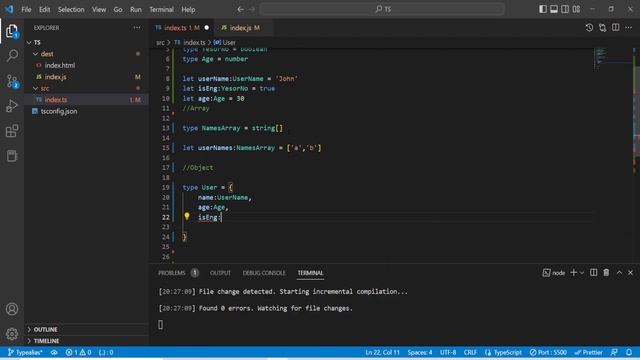Split the editor to the right
Image resolution: width=640 pixels, height=360 pixels.
[x=616, y=28]
